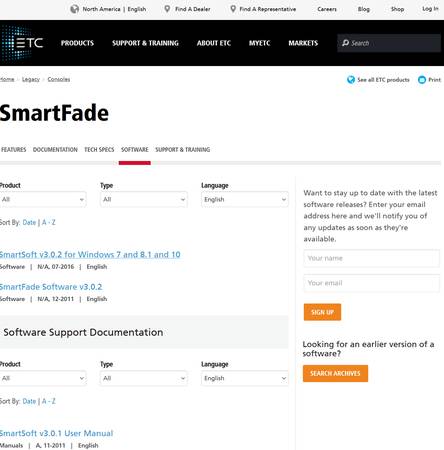Click the Sign Up button
Image resolution: width=444 pixels, height=450 pixels.
pos(322,312)
